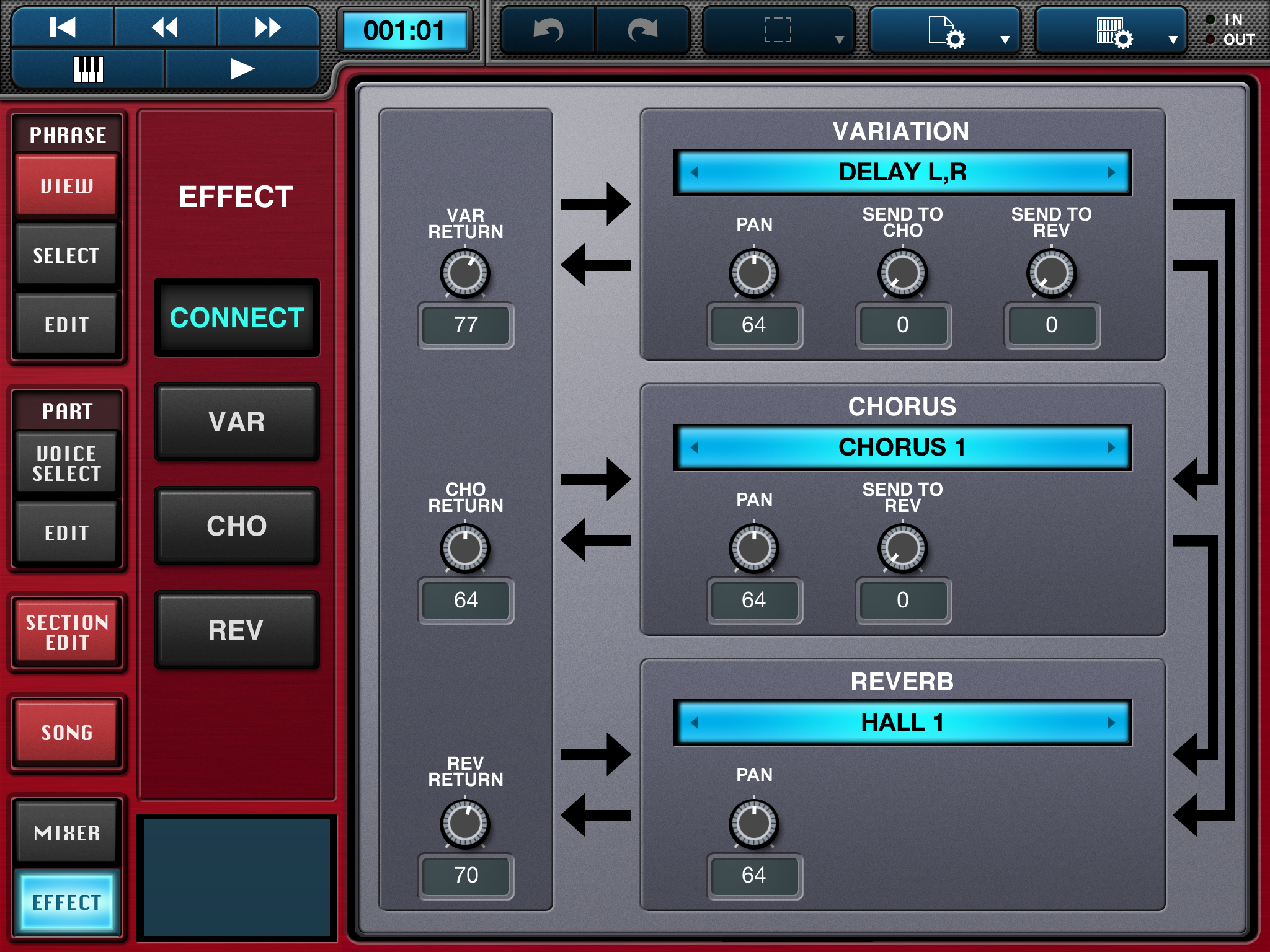The width and height of the screenshot is (1270, 952).
Task: Click the fast-forward double-arrow icon
Action: pyautogui.click(x=268, y=27)
